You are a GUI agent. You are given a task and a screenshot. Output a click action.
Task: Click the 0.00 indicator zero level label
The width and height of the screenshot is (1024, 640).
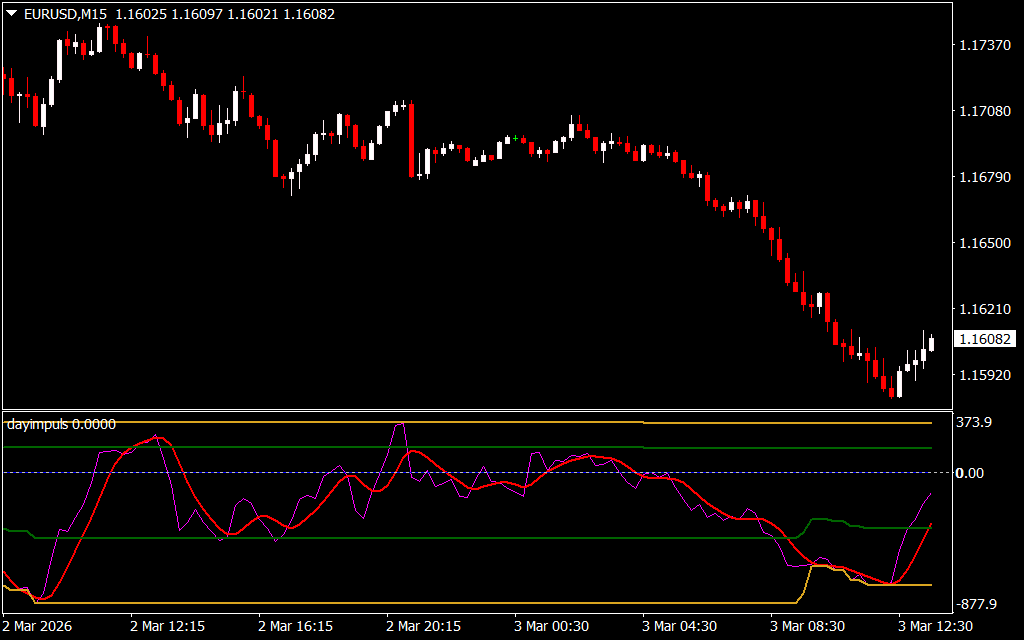[970, 473]
